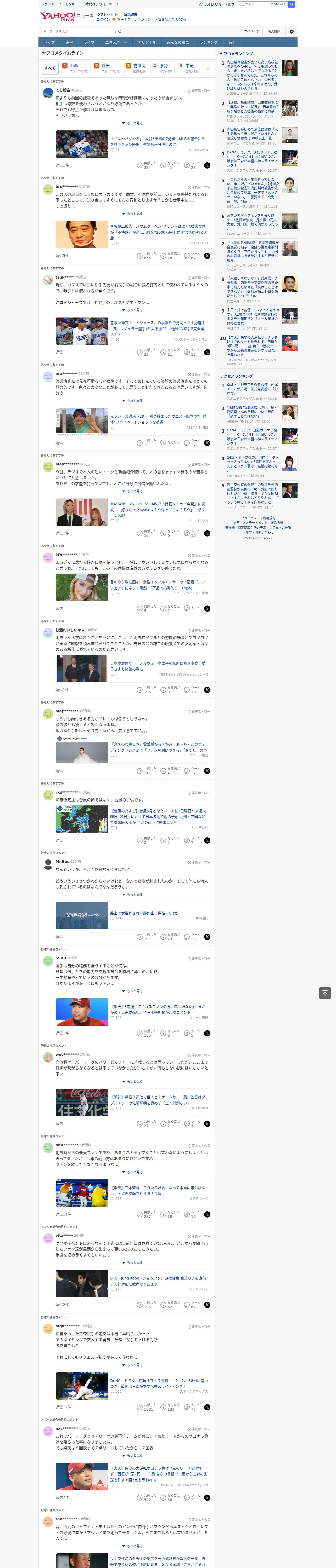Click 共感した icon on SSBB's comment
Image resolution: width=336 pixels, height=1568 pixels.
(140, 1033)
